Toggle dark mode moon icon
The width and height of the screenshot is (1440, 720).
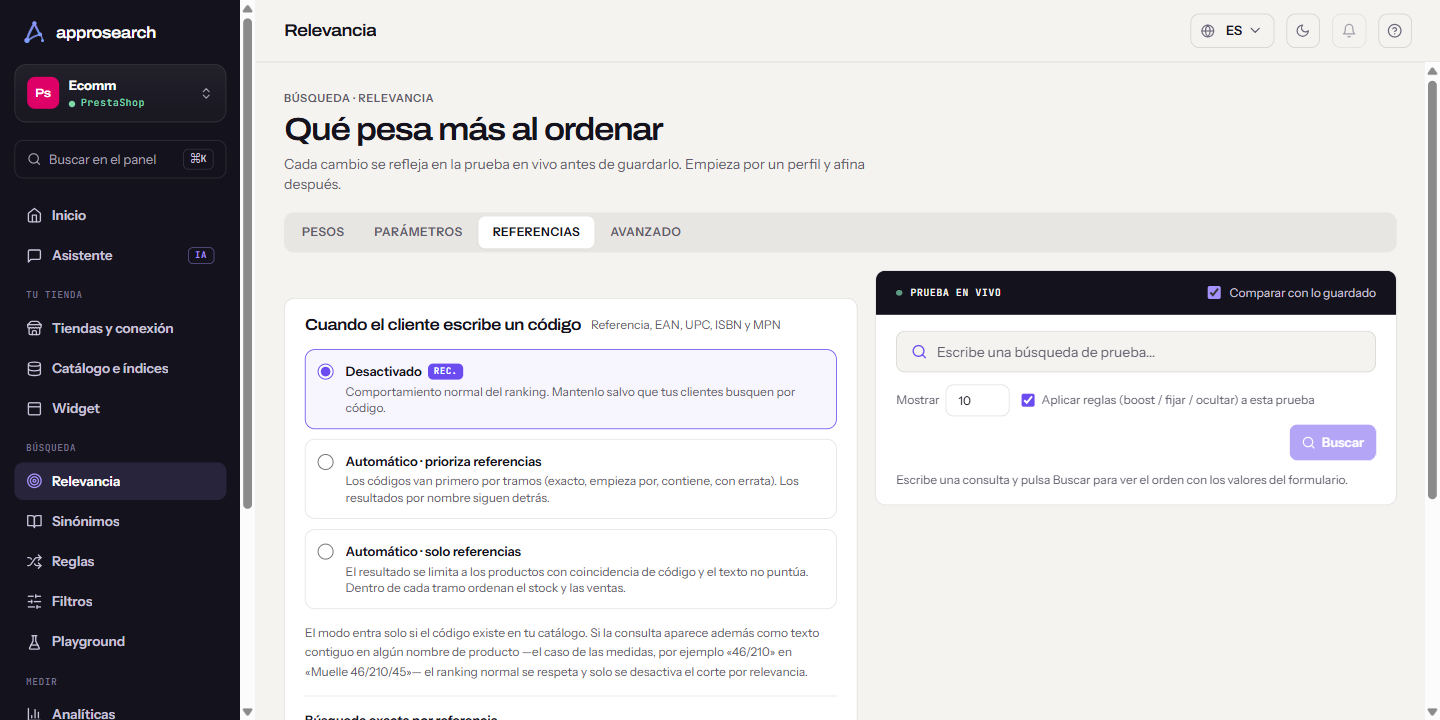(x=1303, y=31)
